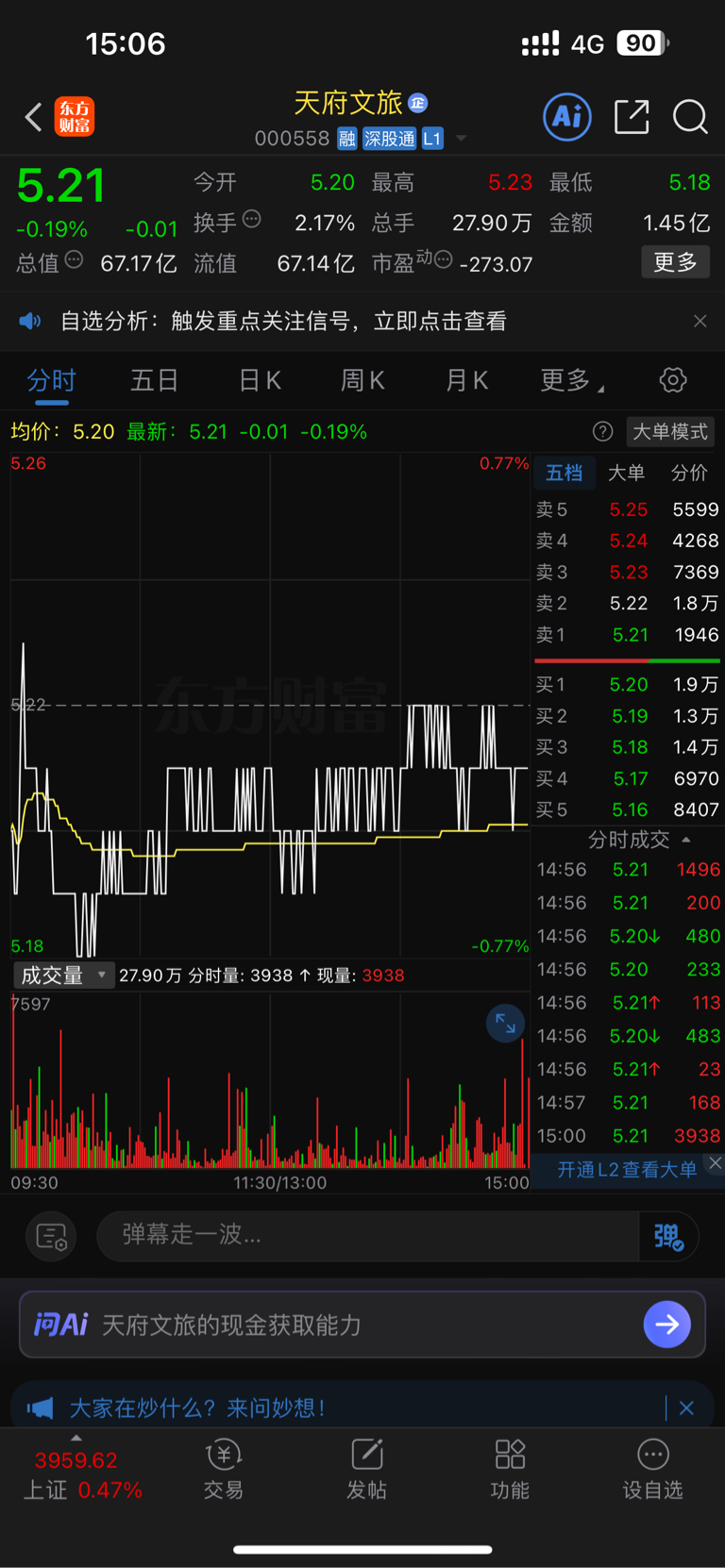Tap the megaphone icon in 问妙想 banner
Viewport: 725px width, 1568px height.
40,1409
